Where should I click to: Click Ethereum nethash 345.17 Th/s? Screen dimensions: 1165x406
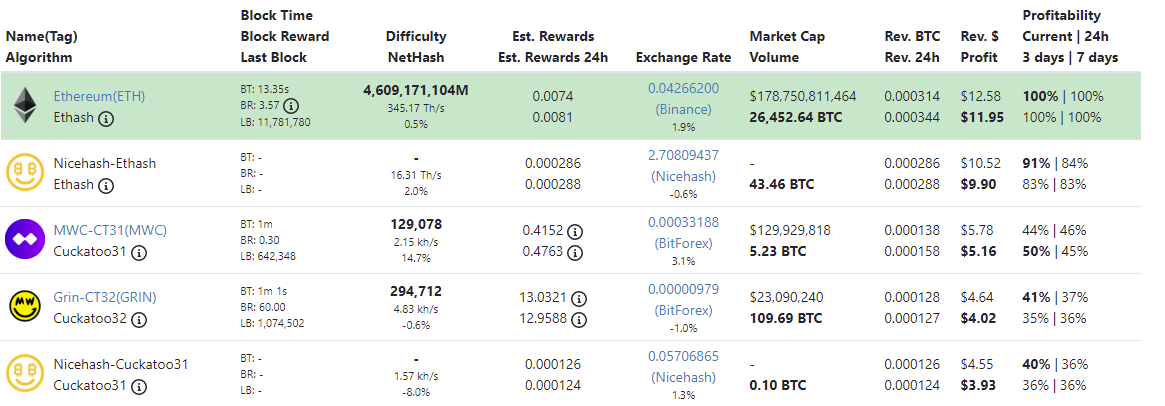tap(416, 109)
